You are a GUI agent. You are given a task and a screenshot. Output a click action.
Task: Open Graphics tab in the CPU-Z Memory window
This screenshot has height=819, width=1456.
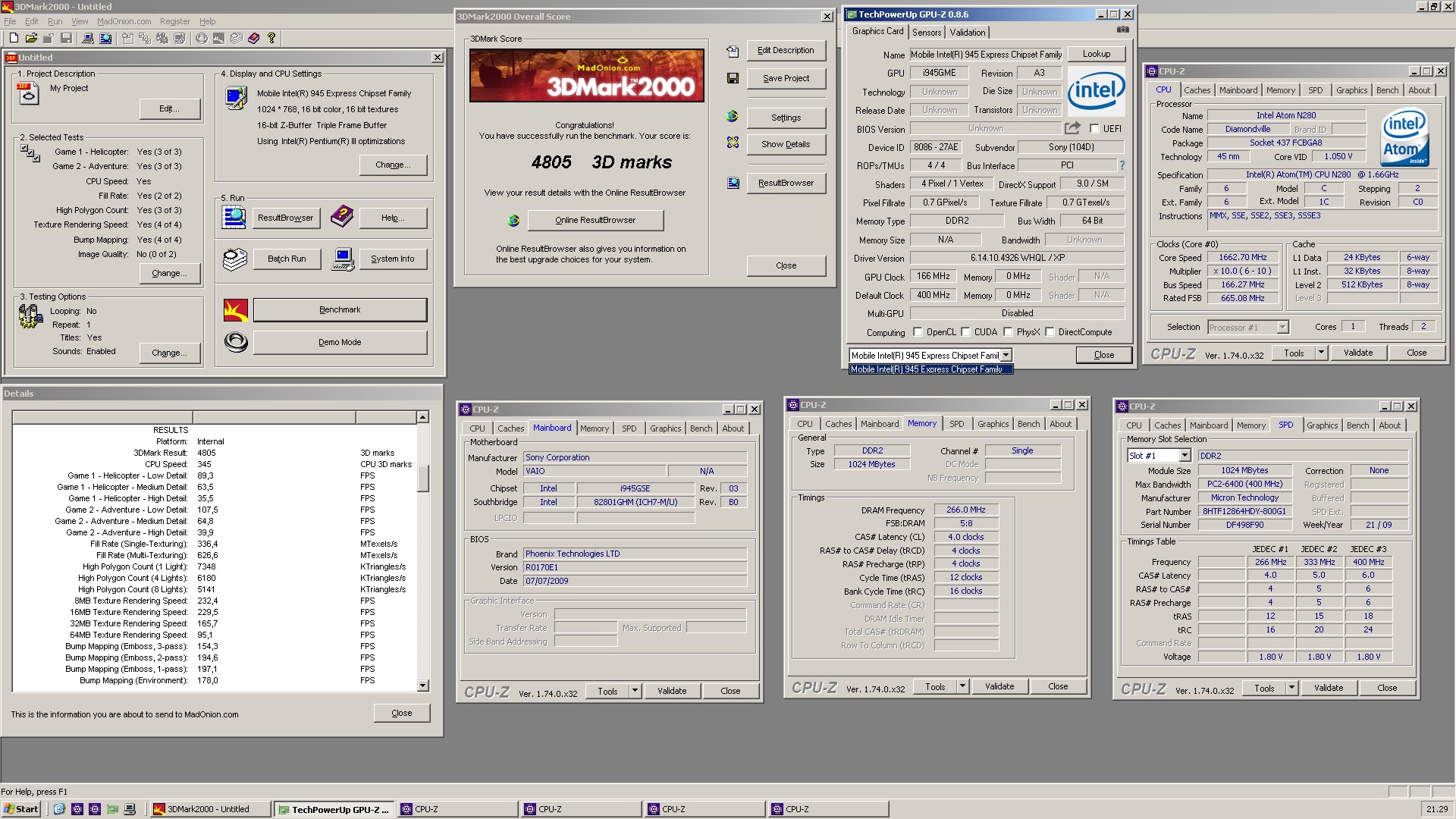tap(993, 424)
